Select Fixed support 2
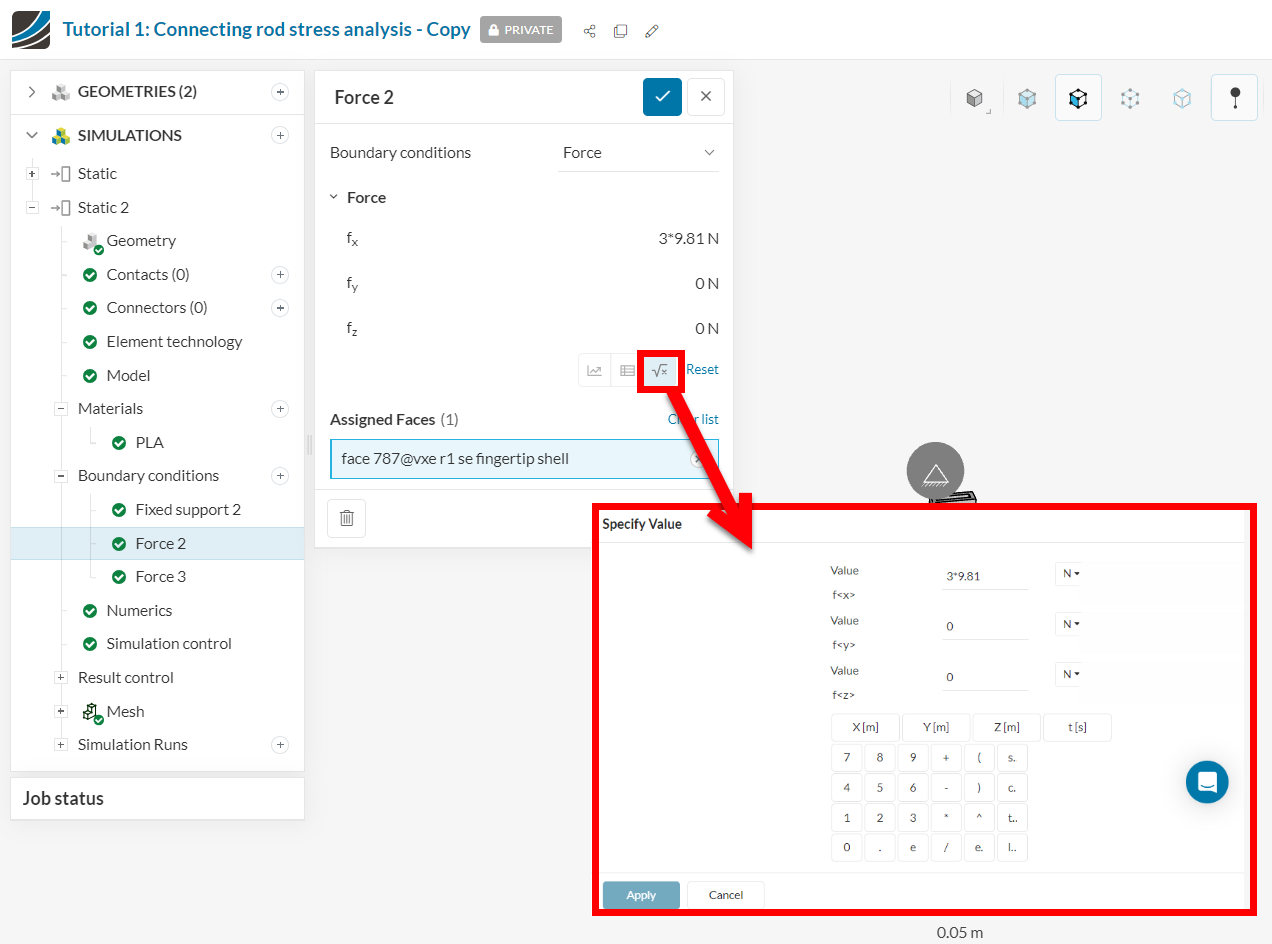The image size is (1272, 944). (188, 510)
